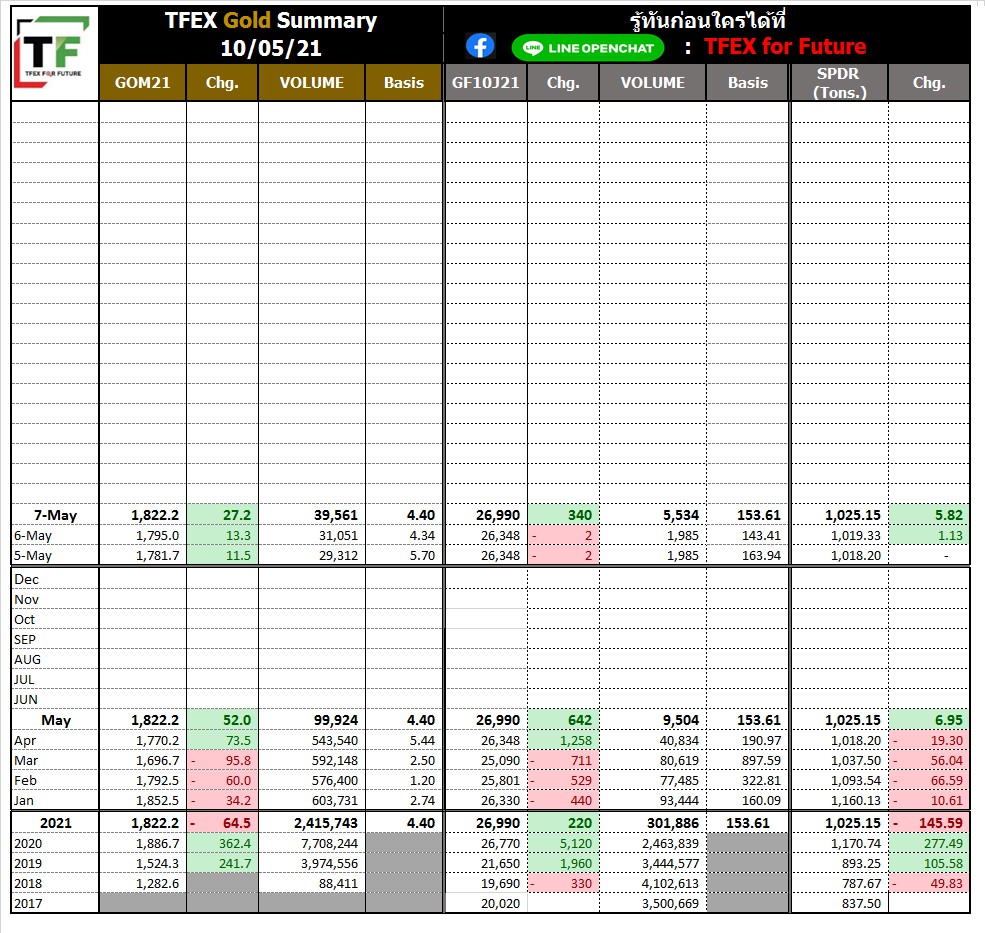
Task: Click SPDR value 1,019.33
Action: coord(856,536)
